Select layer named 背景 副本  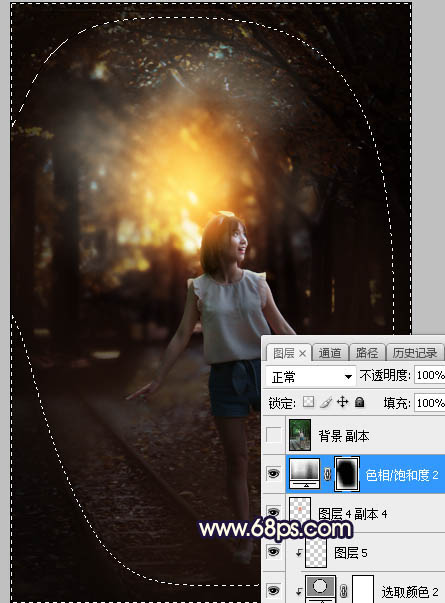pyautogui.click(x=343, y=436)
